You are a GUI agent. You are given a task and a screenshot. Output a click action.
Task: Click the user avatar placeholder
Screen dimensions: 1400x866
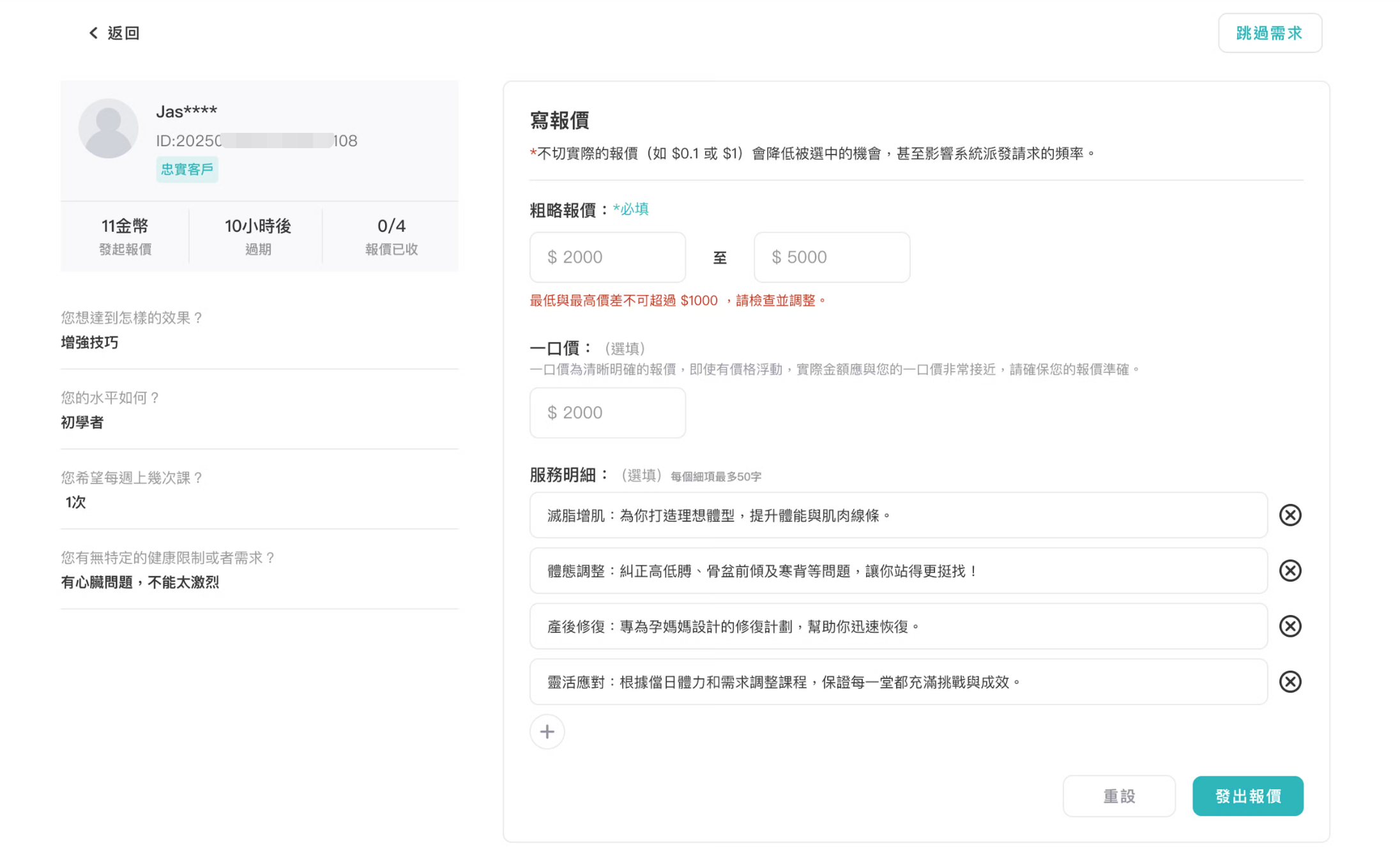pos(109,128)
